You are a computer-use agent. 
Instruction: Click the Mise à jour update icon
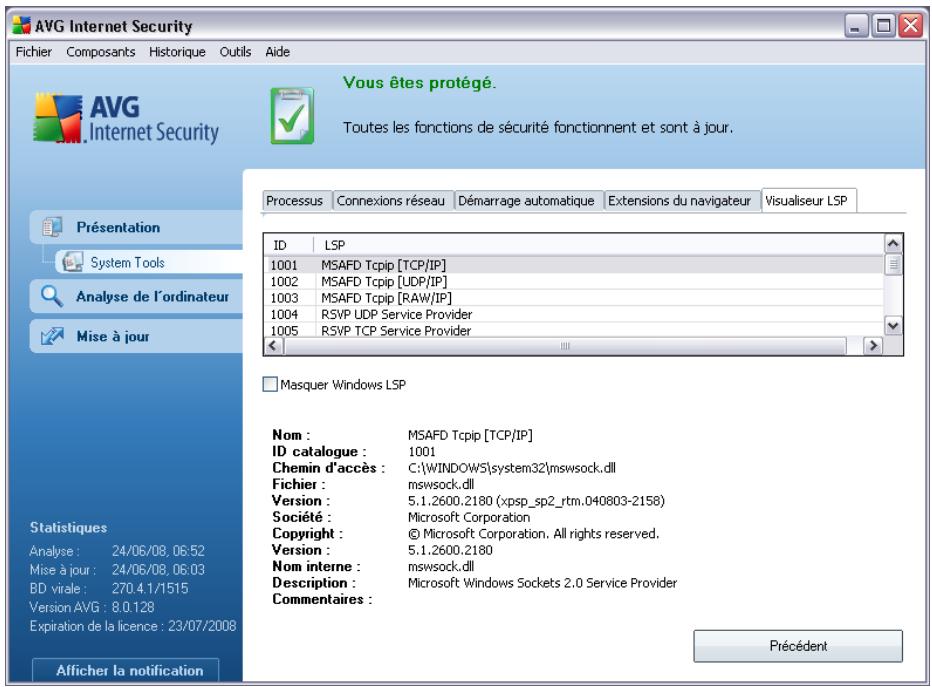pos(52,336)
